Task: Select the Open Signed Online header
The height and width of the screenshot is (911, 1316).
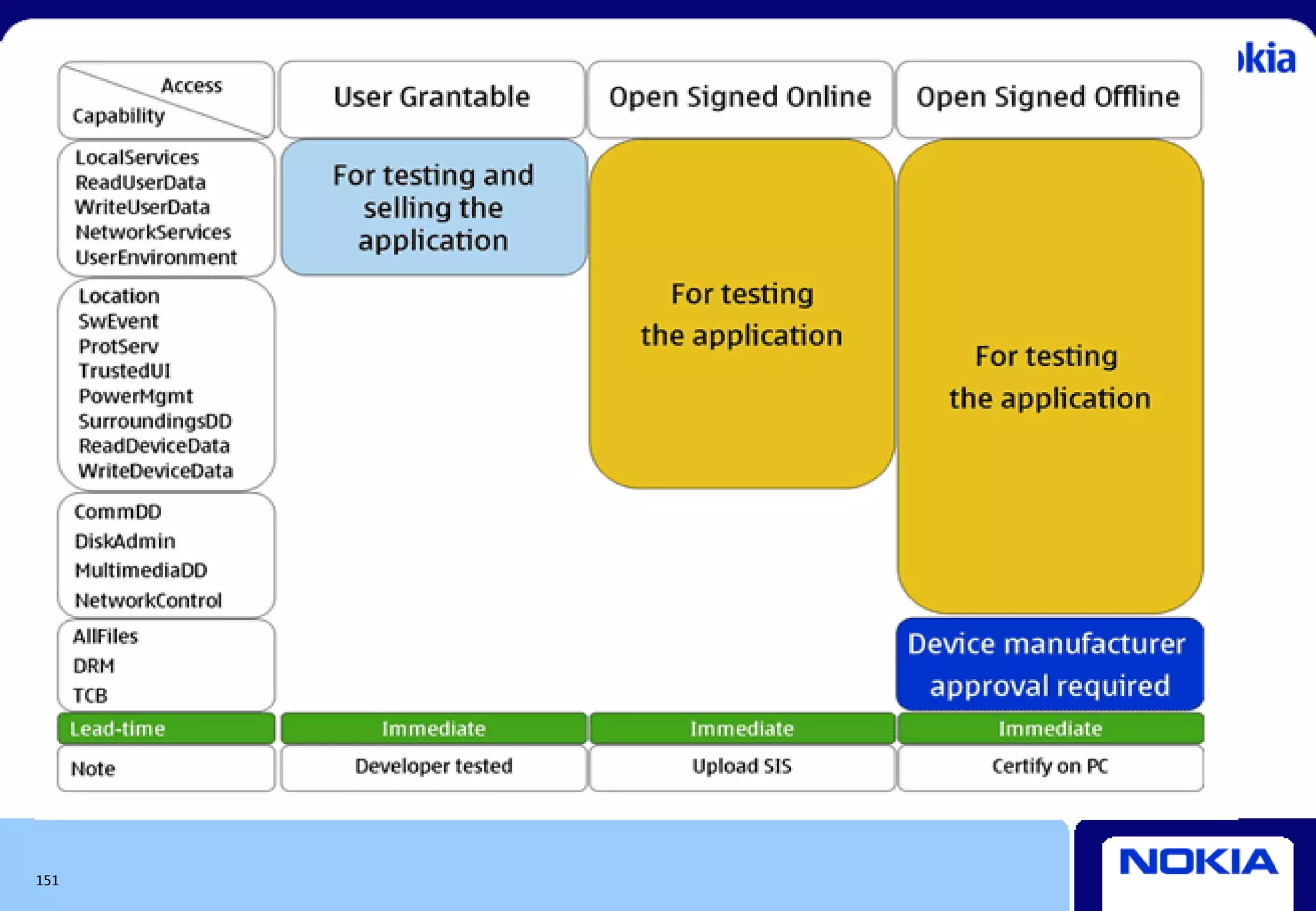Action: point(740,98)
